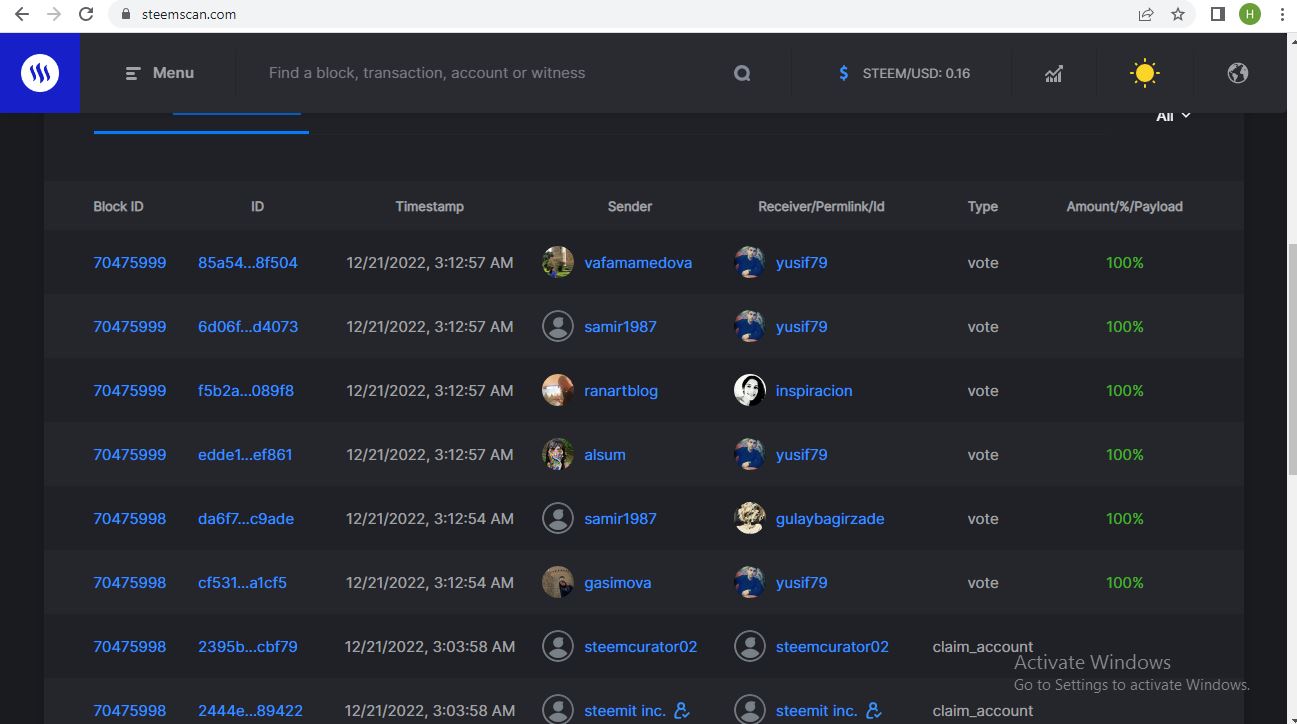The image size is (1297, 724).
Task: Open transaction da6f7...c9ade
Action: tap(246, 519)
